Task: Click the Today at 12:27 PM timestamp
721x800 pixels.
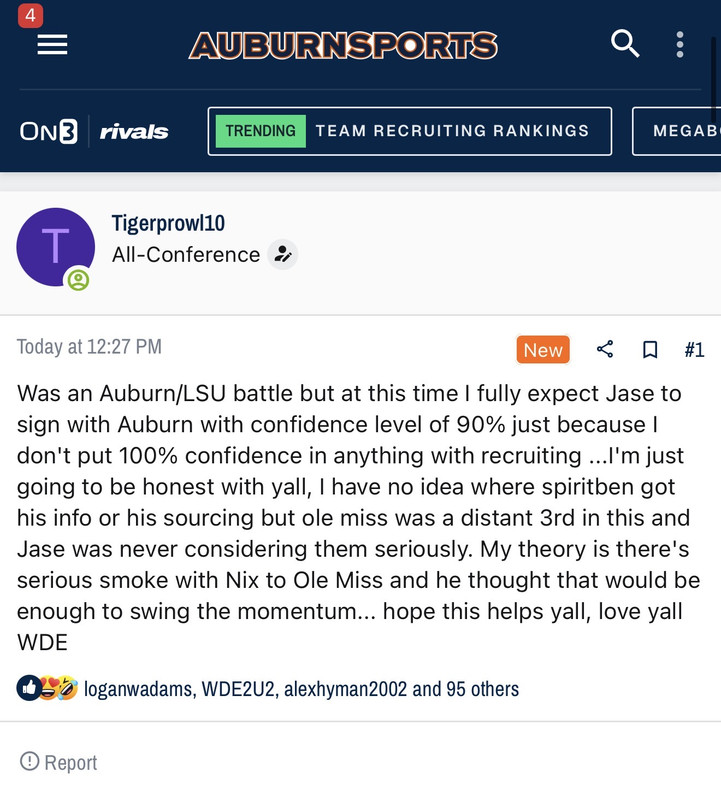Action: [89, 347]
